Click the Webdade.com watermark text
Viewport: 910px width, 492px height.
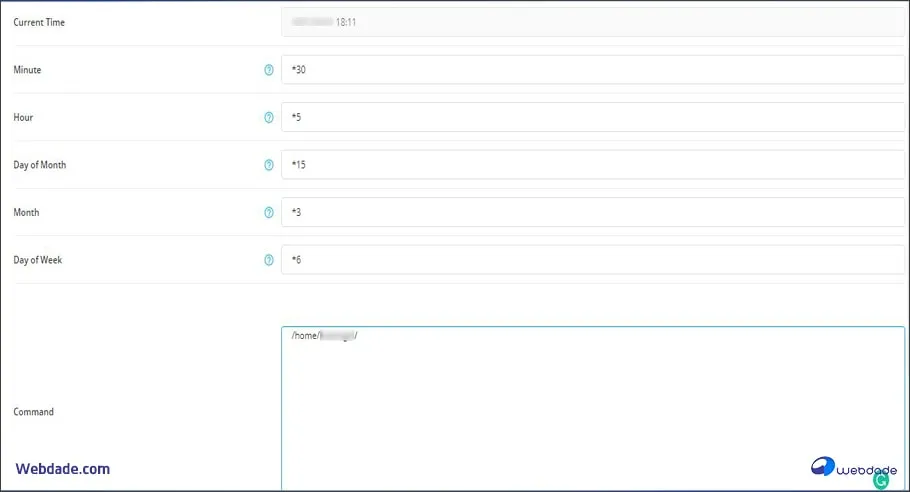62,468
